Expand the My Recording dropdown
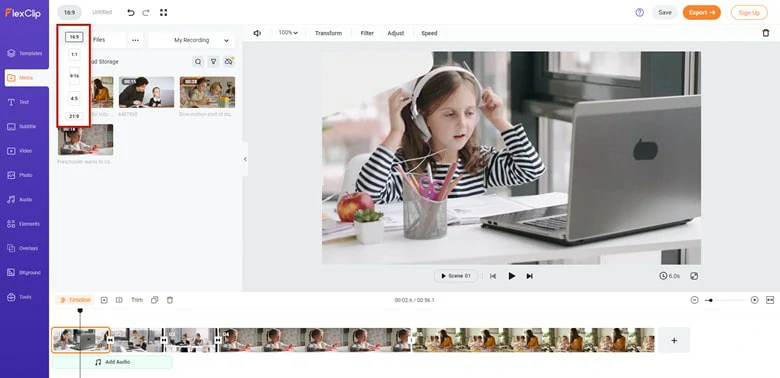The height and width of the screenshot is (378, 780). (192, 40)
